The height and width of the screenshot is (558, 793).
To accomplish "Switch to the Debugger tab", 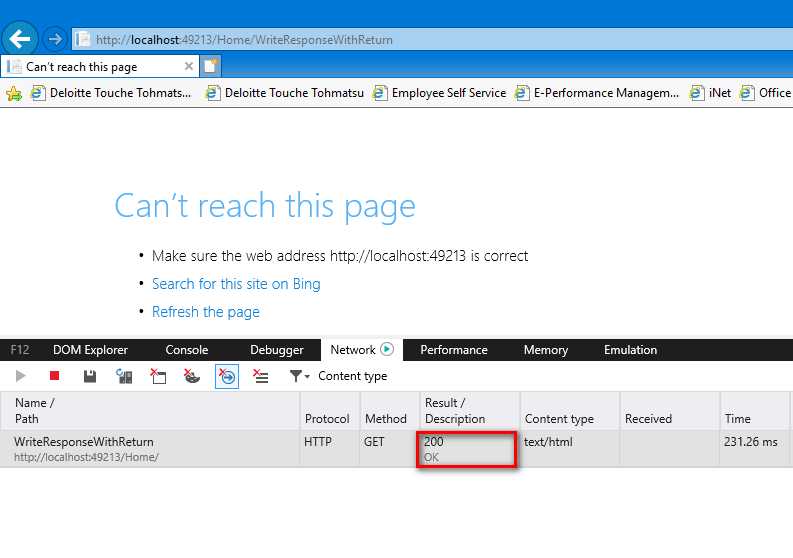I will (277, 350).
